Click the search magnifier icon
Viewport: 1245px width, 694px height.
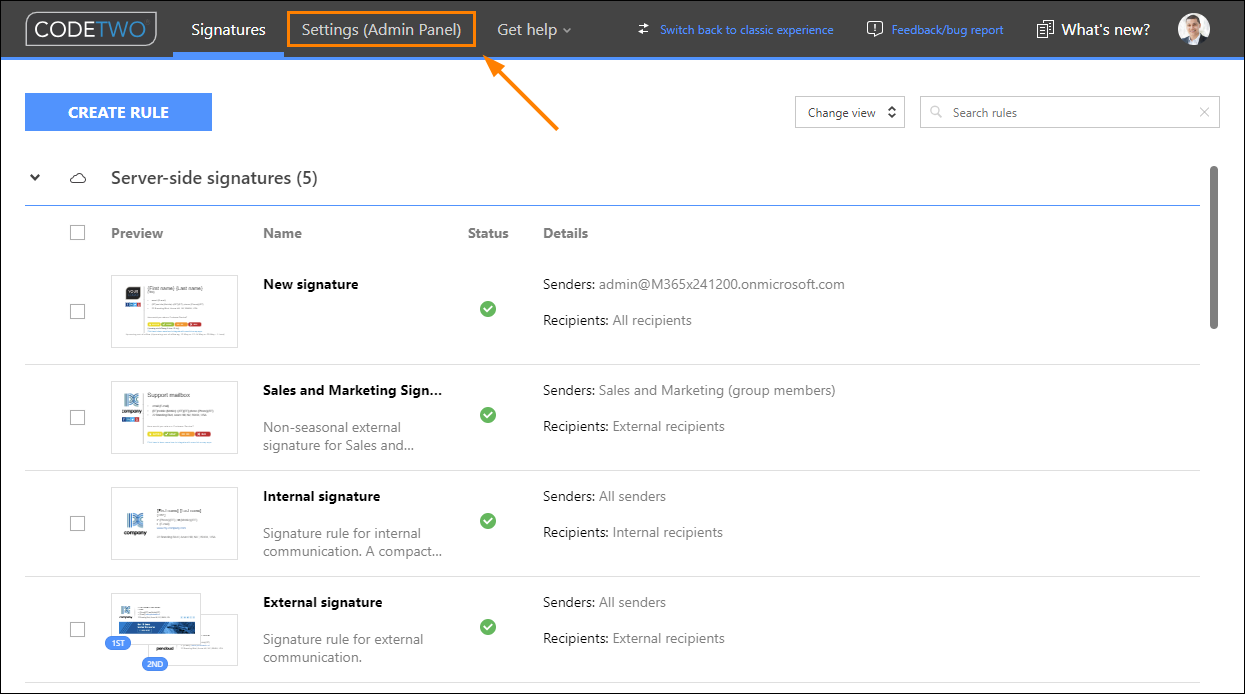point(936,112)
